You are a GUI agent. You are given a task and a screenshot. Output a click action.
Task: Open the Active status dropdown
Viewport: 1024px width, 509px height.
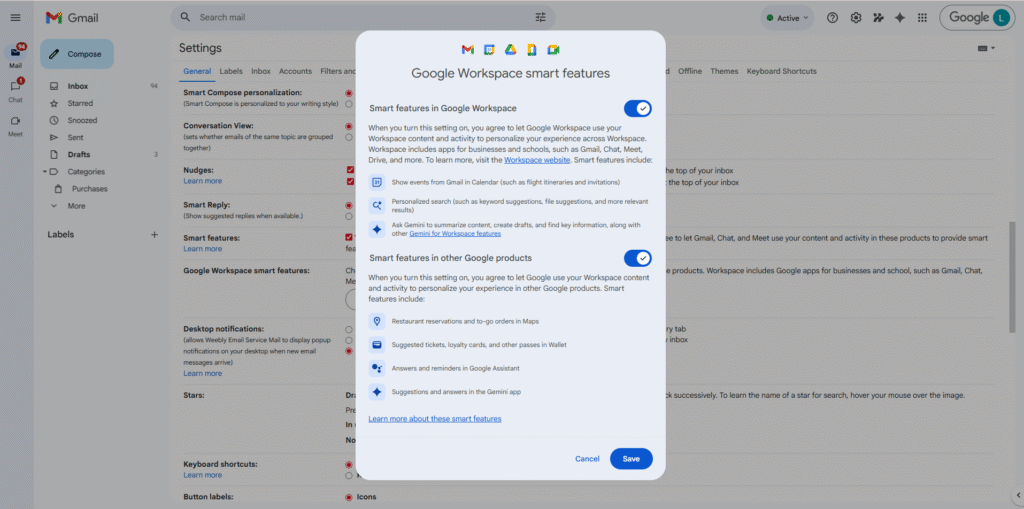(x=787, y=18)
